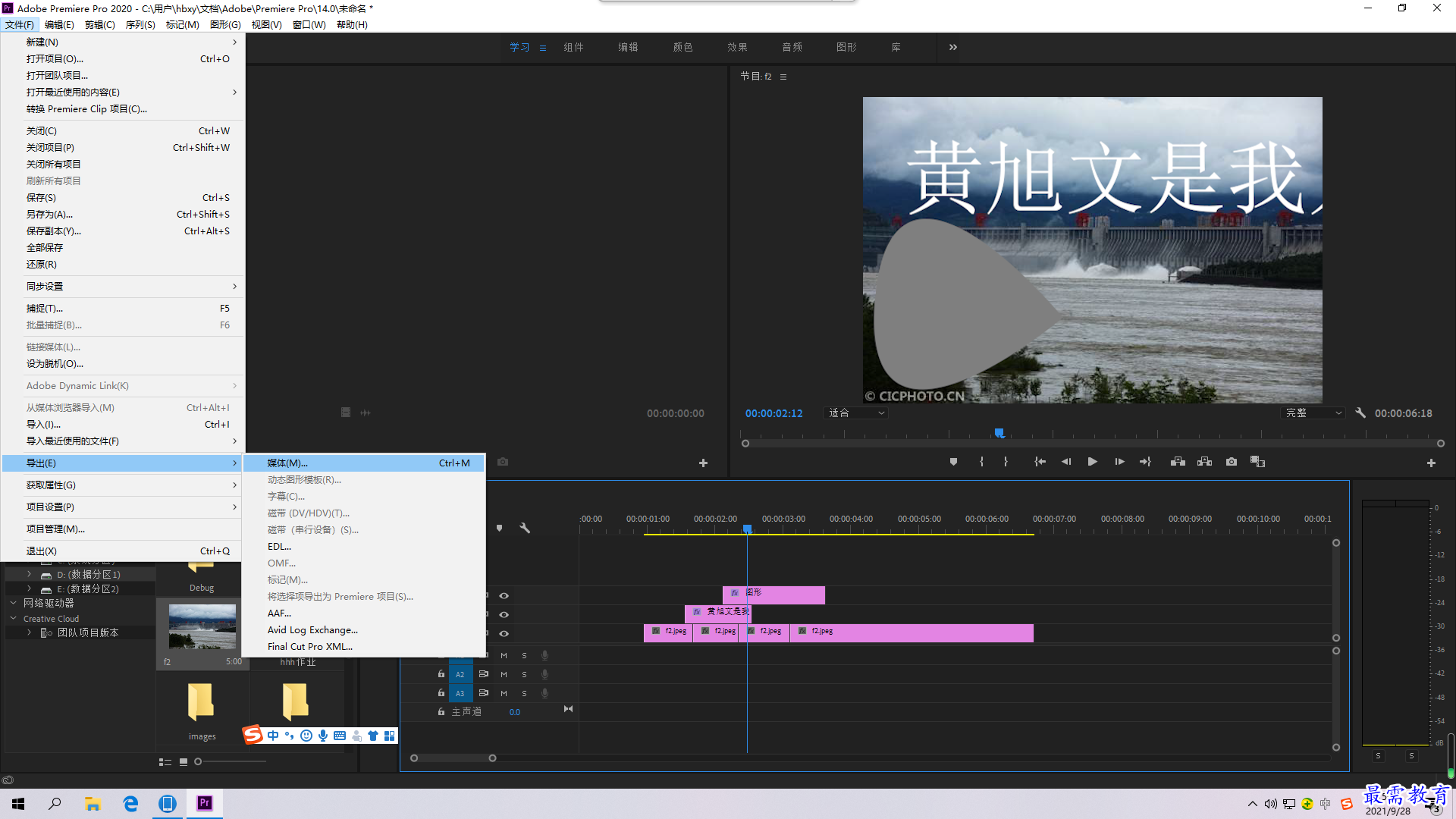Expand the D: (数据分区1) drive node
This screenshot has height=819, width=1456.
tap(29, 575)
